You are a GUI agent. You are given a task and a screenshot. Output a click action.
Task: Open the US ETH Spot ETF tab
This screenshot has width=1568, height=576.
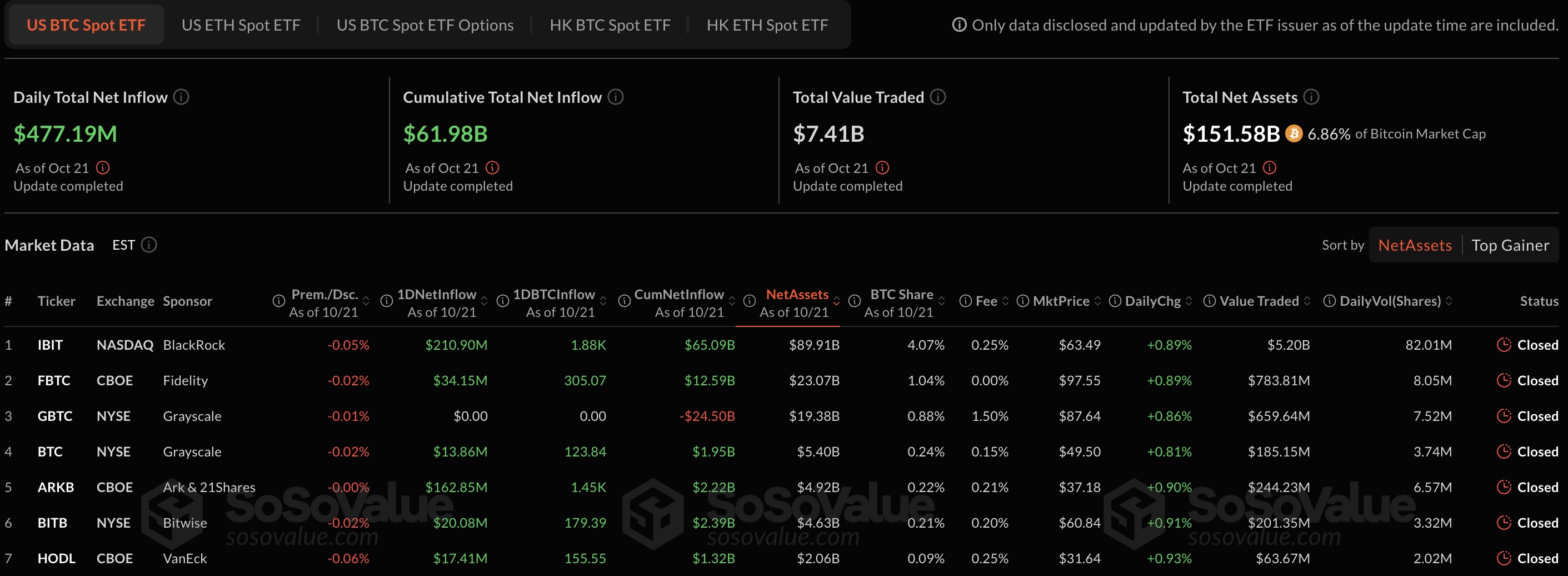pyautogui.click(x=241, y=25)
